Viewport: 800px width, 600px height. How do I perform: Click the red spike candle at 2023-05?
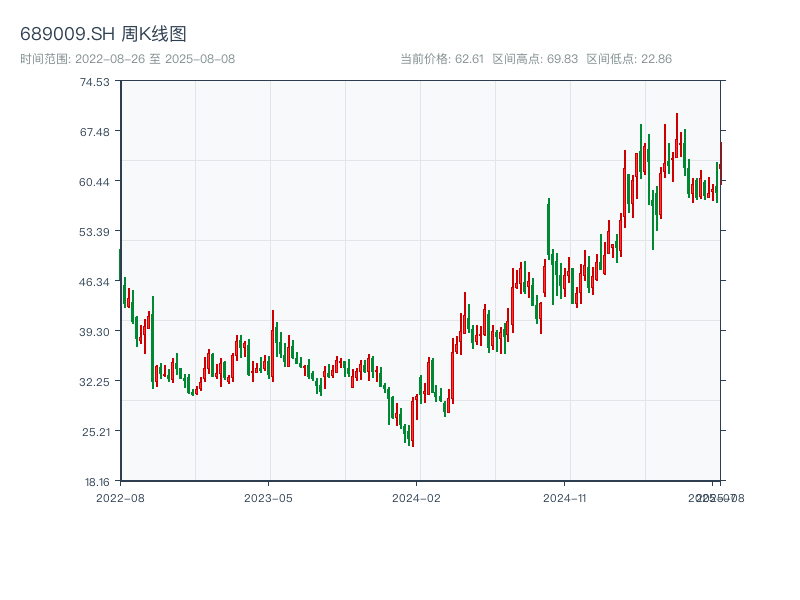tap(273, 345)
